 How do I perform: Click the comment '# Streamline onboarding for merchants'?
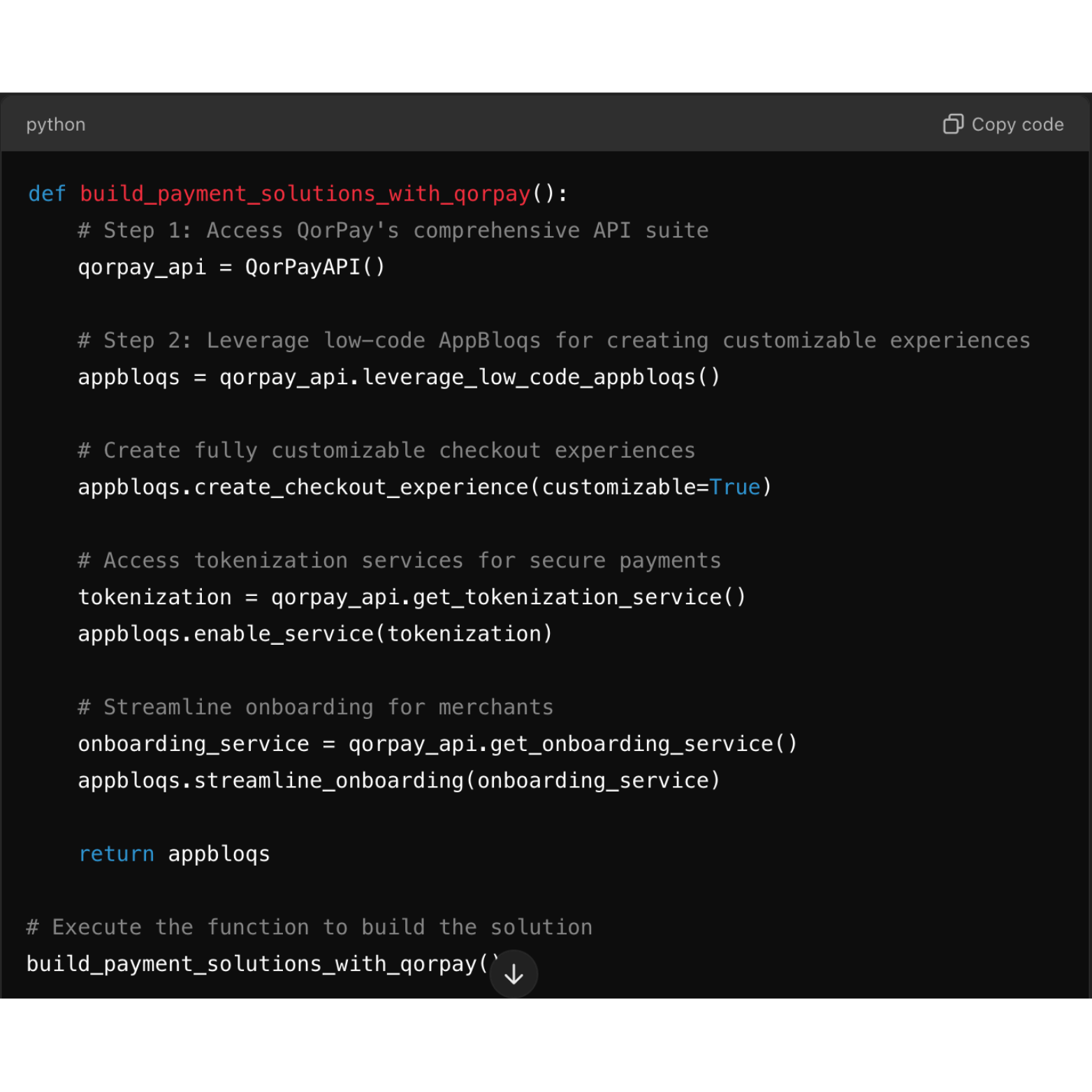click(315, 707)
